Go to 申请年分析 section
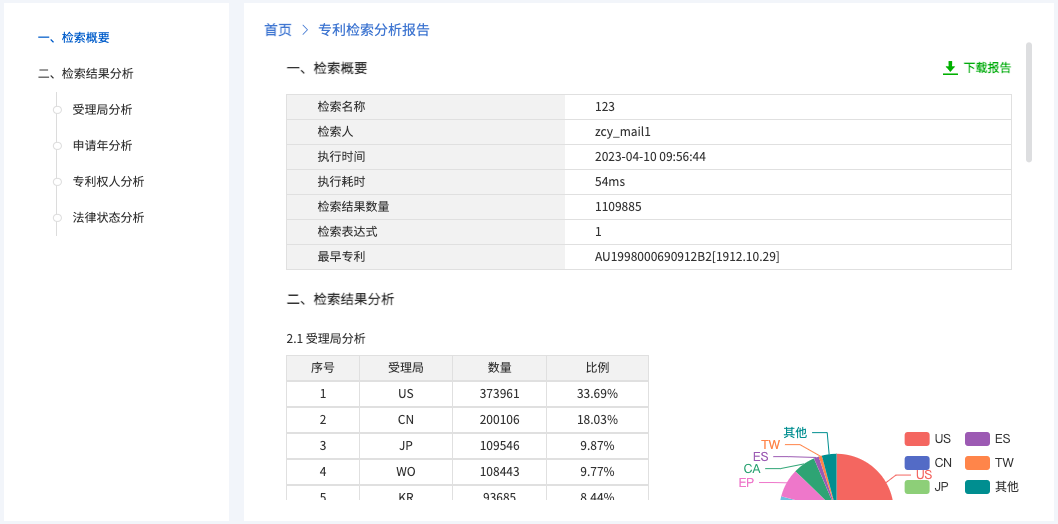The height and width of the screenshot is (524, 1058). 102,146
